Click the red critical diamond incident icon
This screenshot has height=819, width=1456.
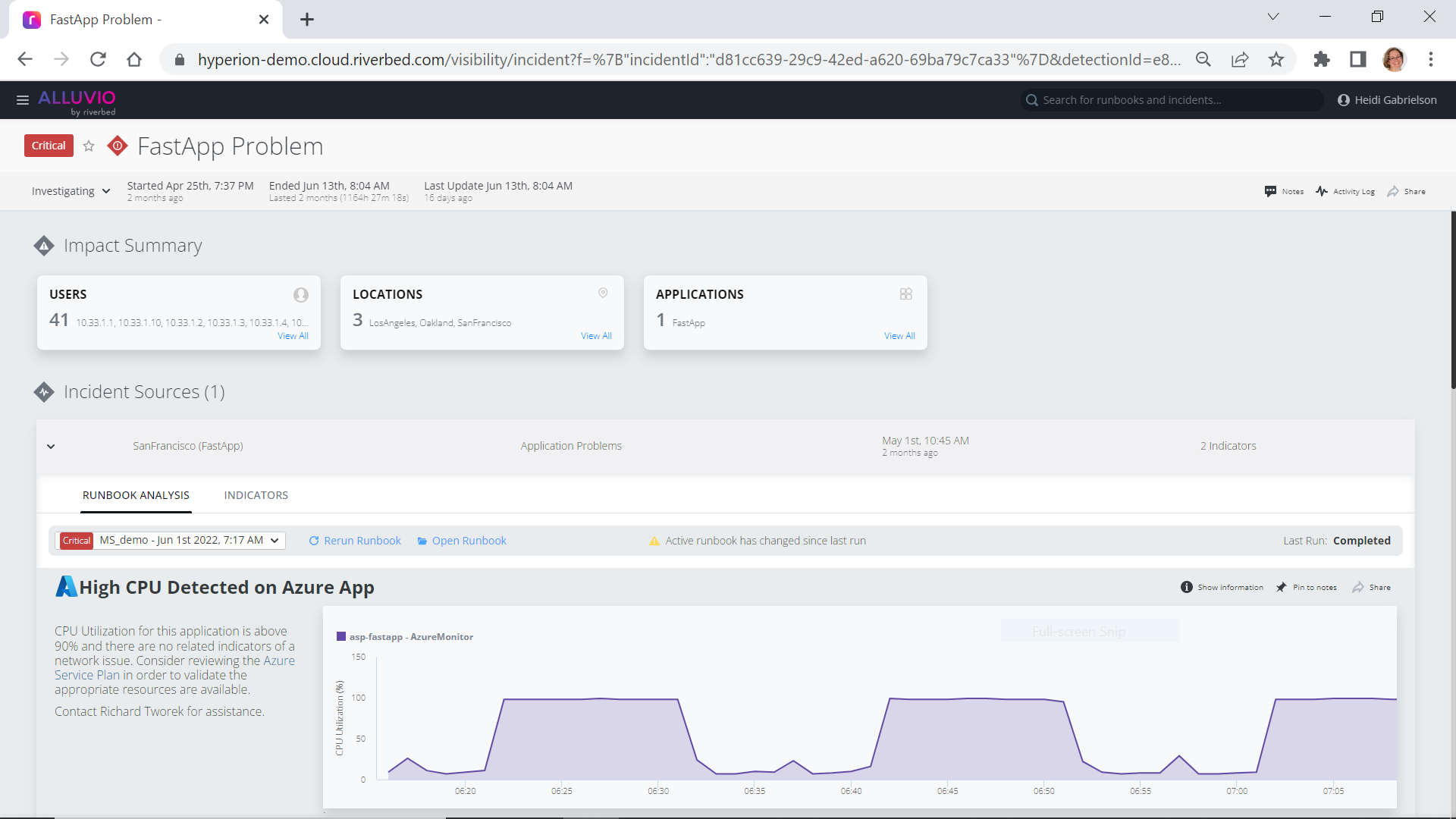click(118, 146)
